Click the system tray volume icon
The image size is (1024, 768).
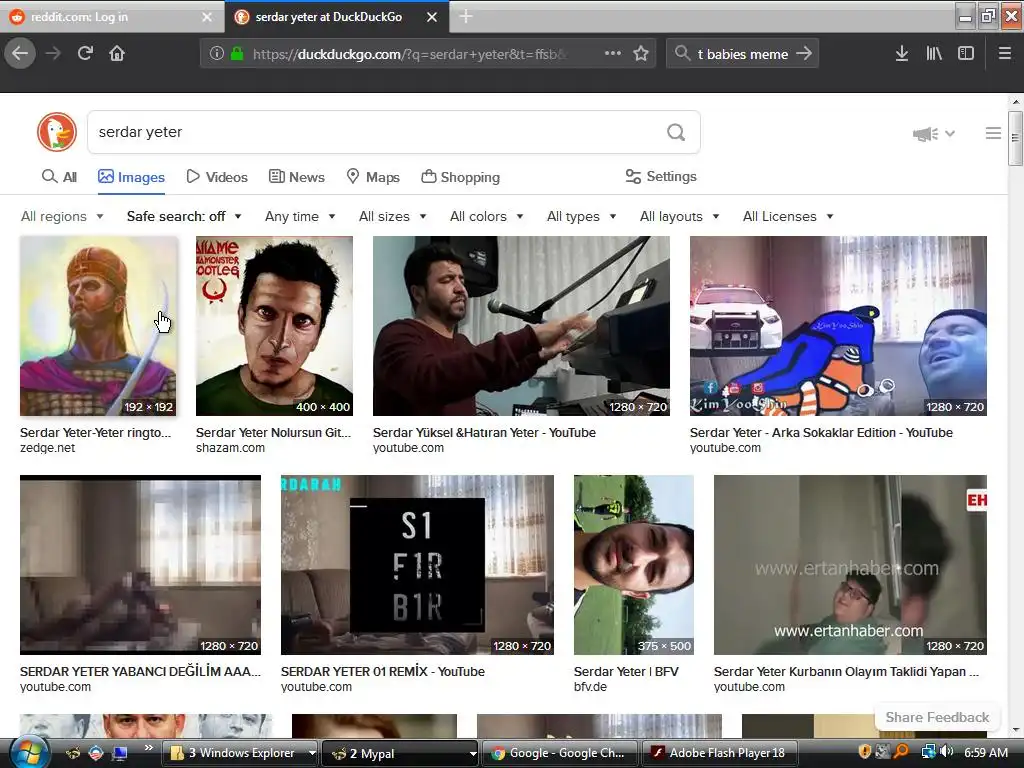[x=947, y=752]
